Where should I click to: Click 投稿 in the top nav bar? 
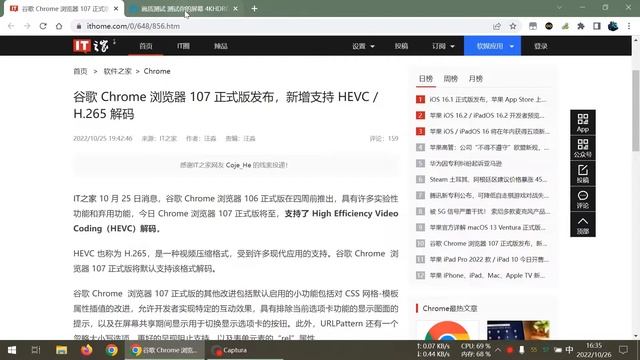pos(401,46)
